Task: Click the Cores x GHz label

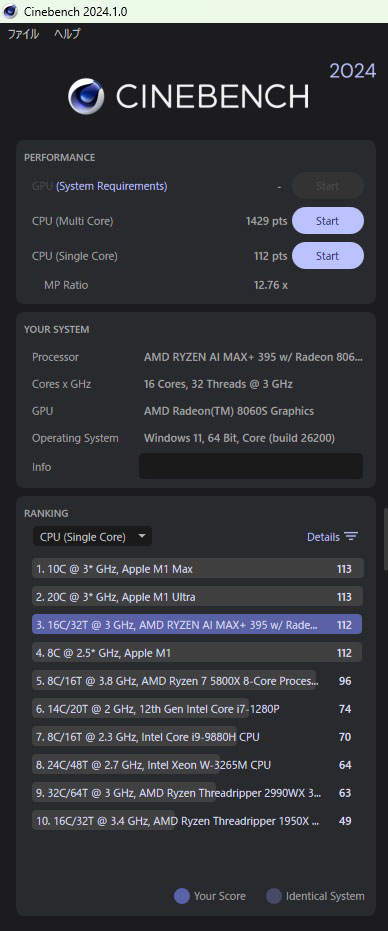Action: pyautogui.click(x=62, y=384)
